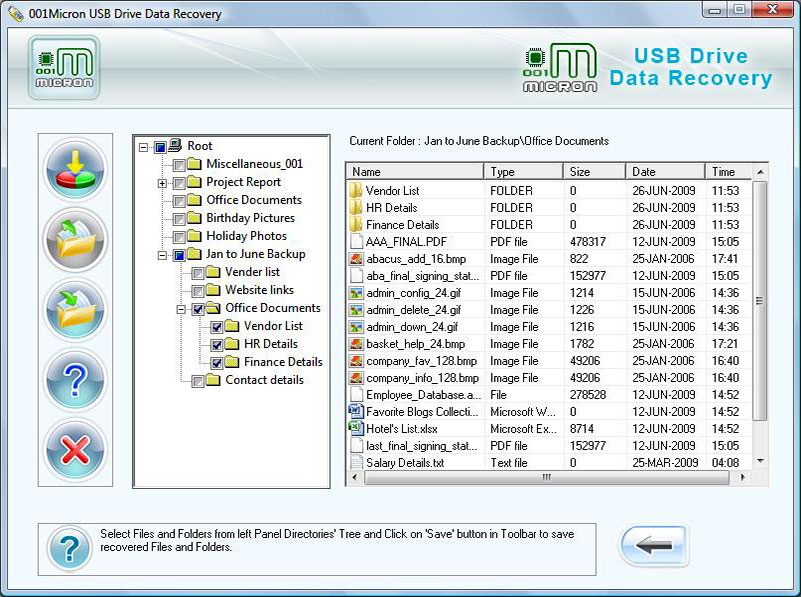Click the AAA_FINAL.PDF file icon
This screenshot has height=597, width=801.
356,241
